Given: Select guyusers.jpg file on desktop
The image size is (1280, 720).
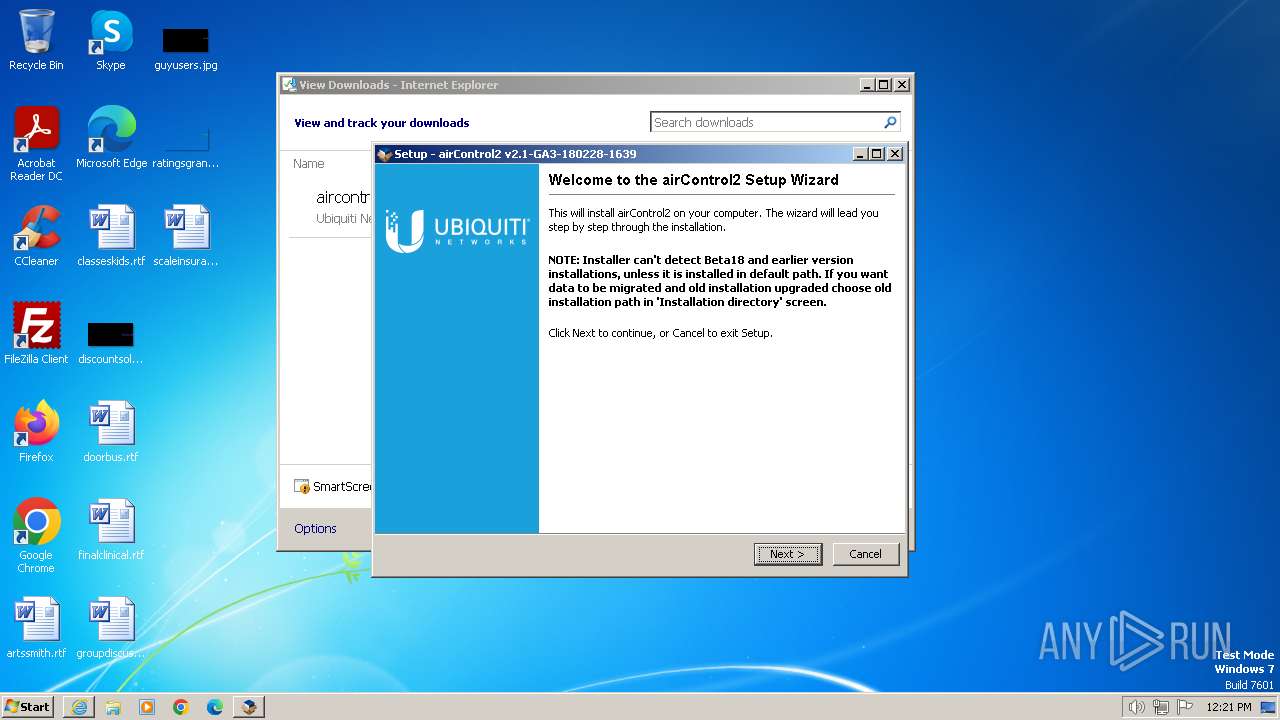Looking at the screenshot, I should (x=186, y=48).
